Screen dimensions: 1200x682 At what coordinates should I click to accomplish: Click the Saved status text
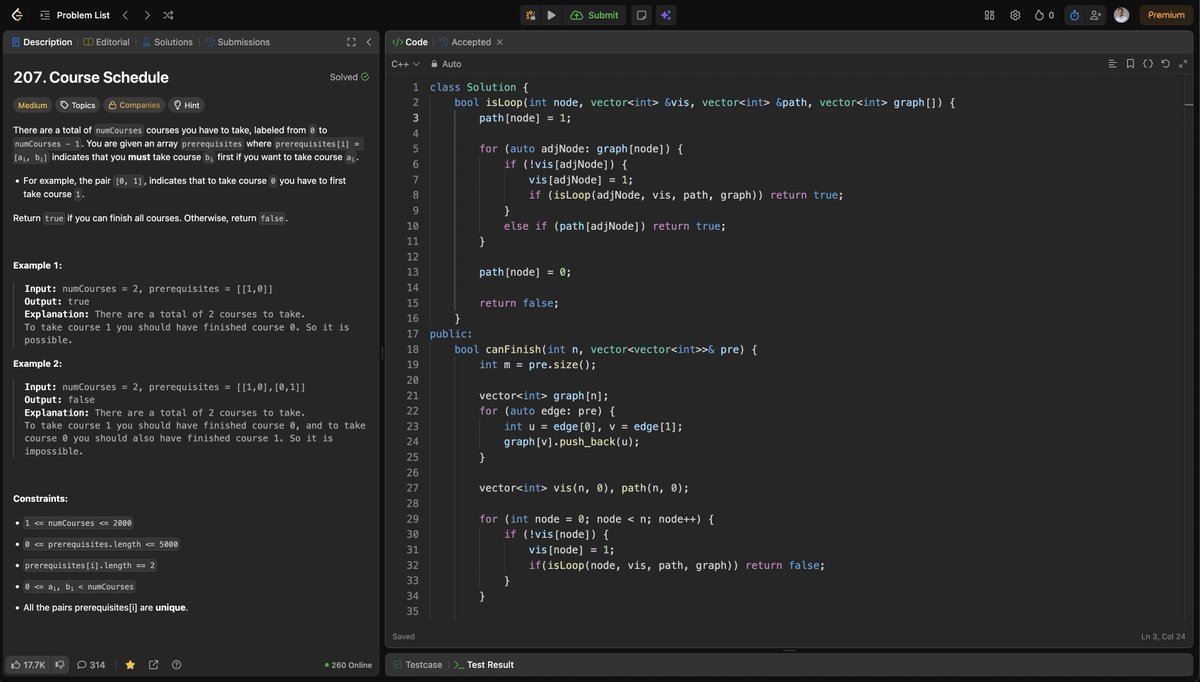(404, 637)
